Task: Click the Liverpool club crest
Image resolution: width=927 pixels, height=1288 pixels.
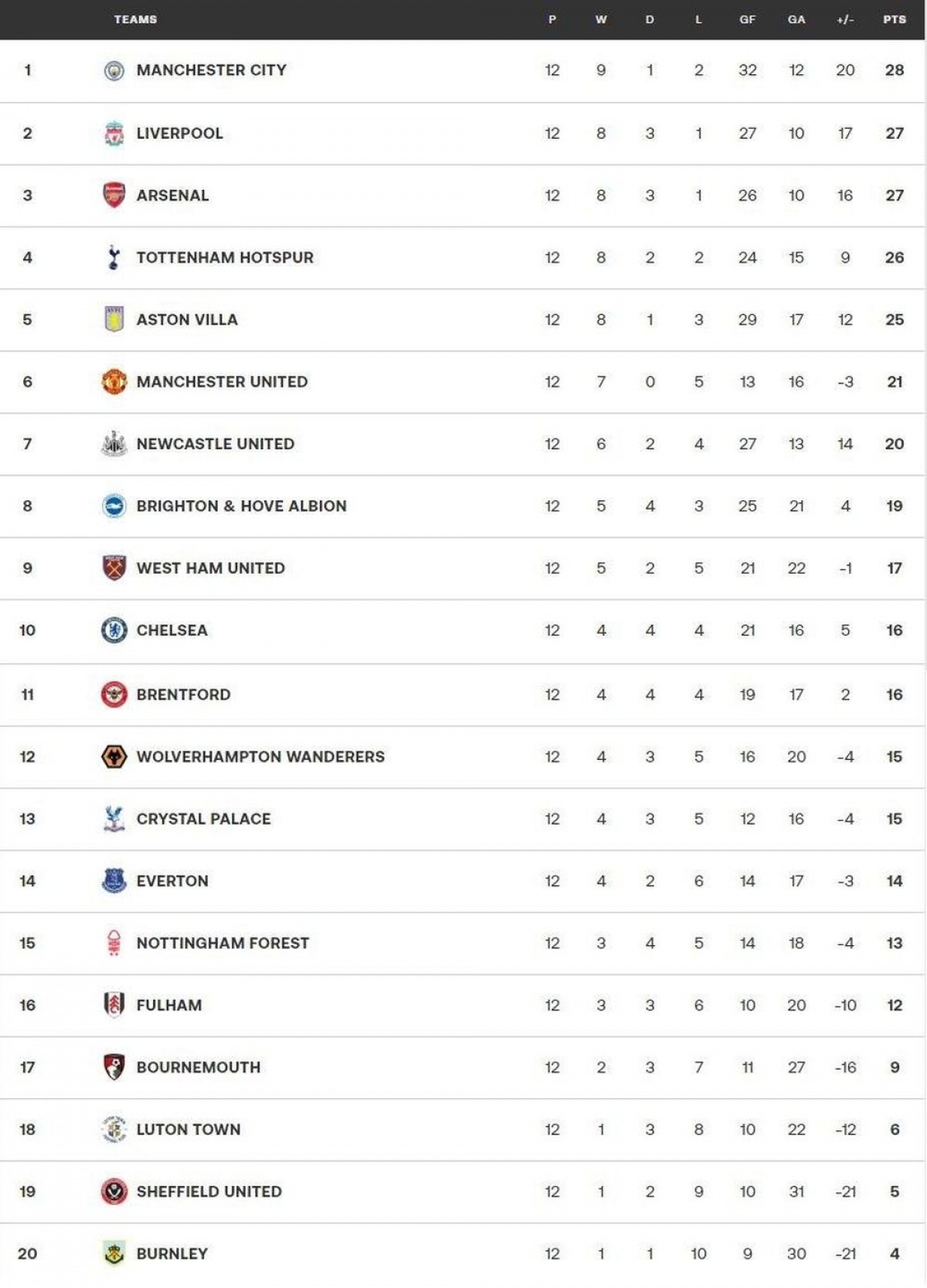Action: pyautogui.click(x=114, y=134)
